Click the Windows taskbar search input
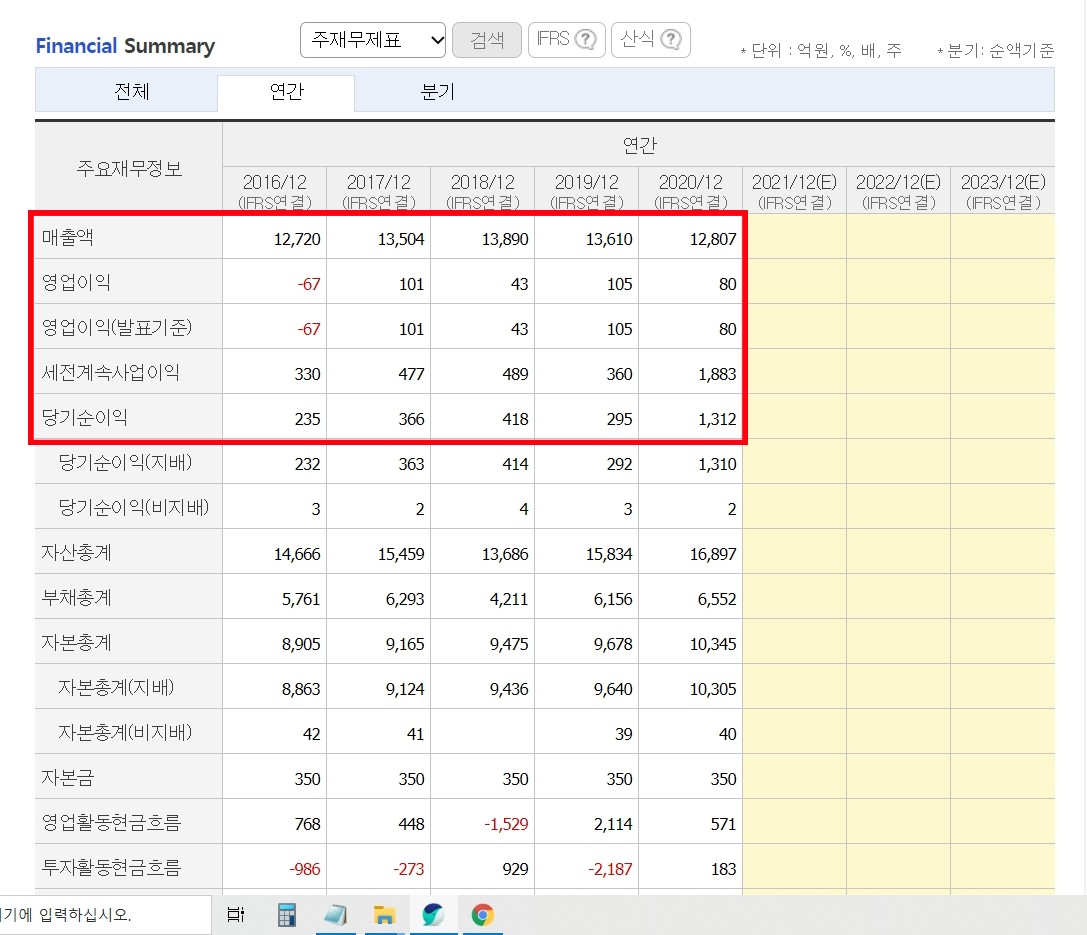 [x=100, y=914]
